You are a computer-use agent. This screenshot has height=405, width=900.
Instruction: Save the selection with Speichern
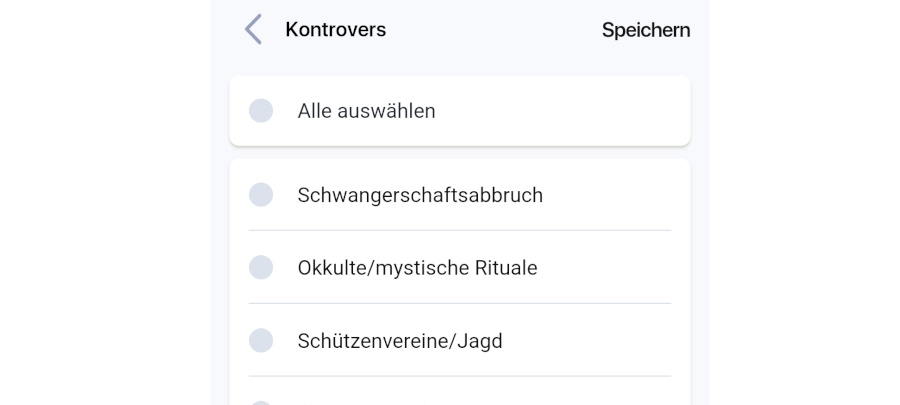point(645,30)
